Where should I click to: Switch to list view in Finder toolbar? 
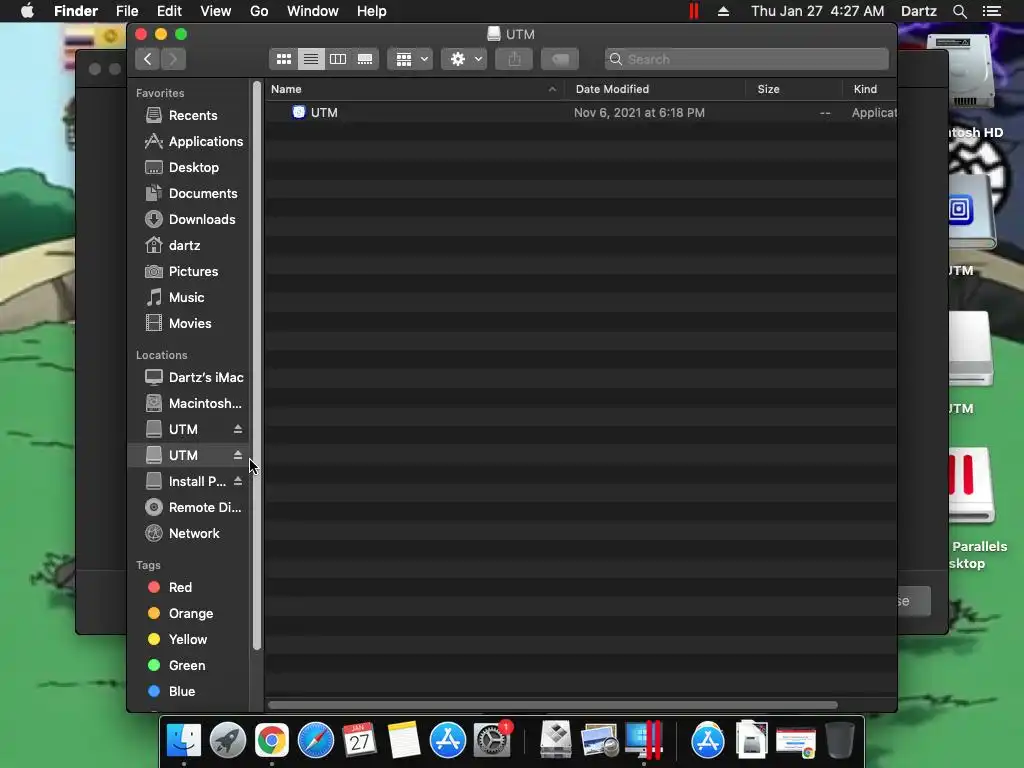point(311,59)
